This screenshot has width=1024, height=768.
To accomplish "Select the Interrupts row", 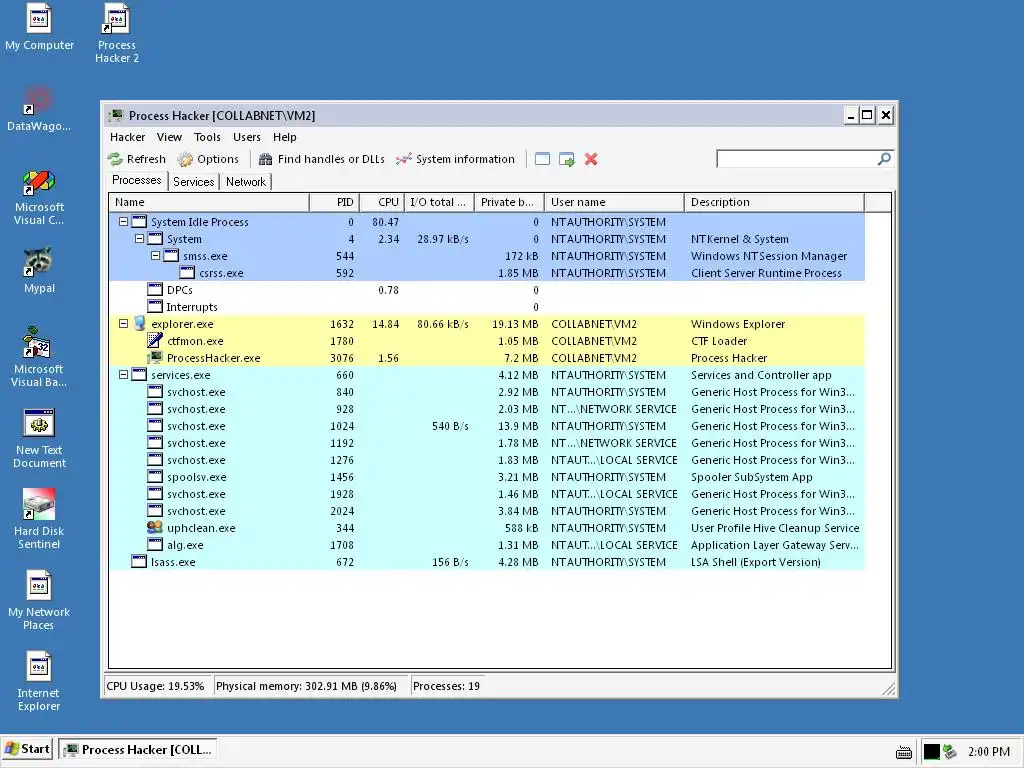I will (487, 307).
